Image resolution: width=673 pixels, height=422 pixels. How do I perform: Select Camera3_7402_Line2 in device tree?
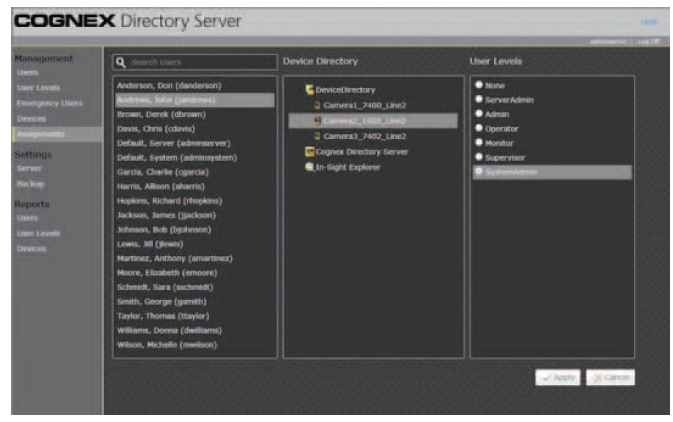(x=364, y=136)
